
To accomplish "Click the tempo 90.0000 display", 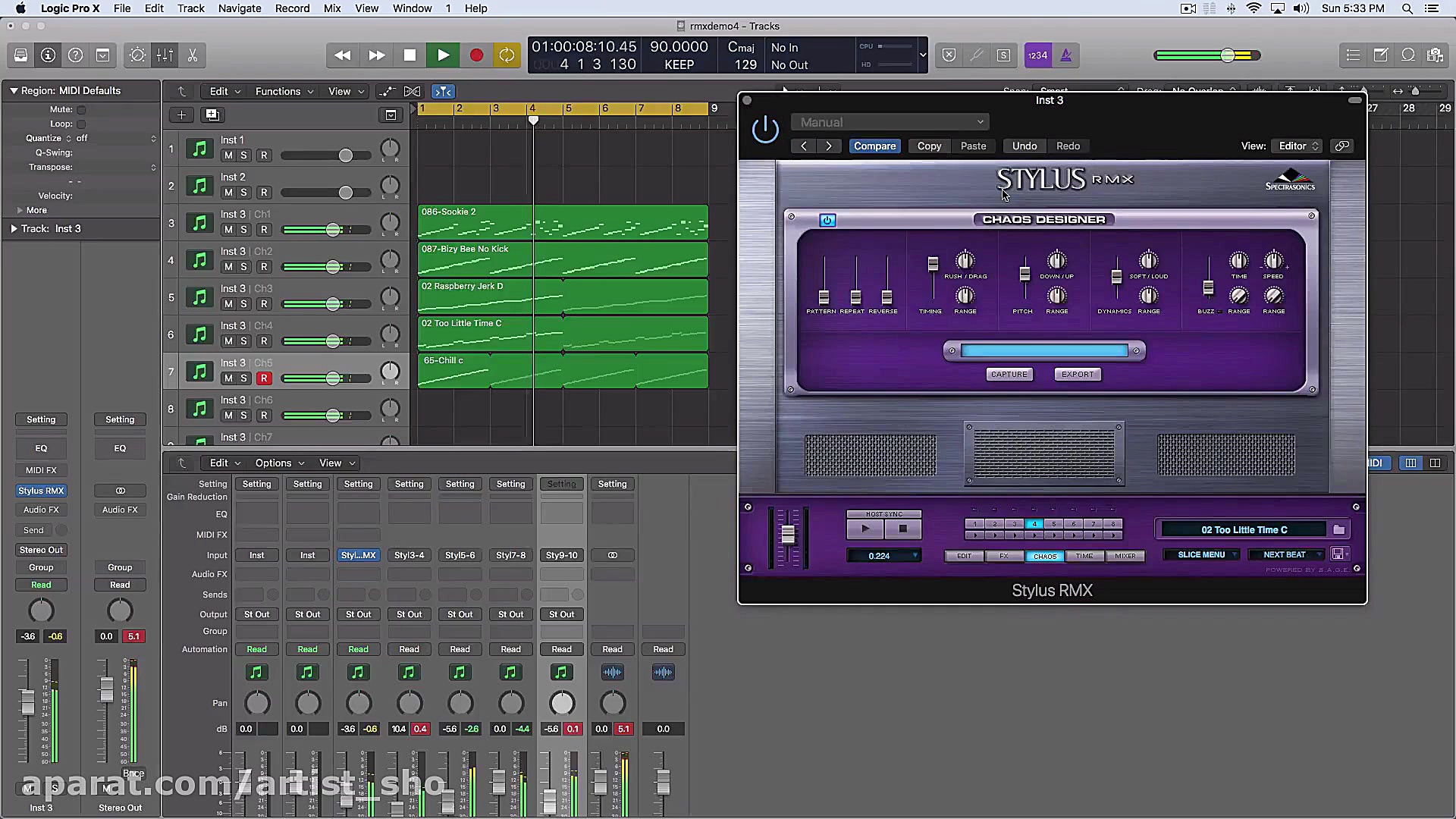I will [x=679, y=47].
